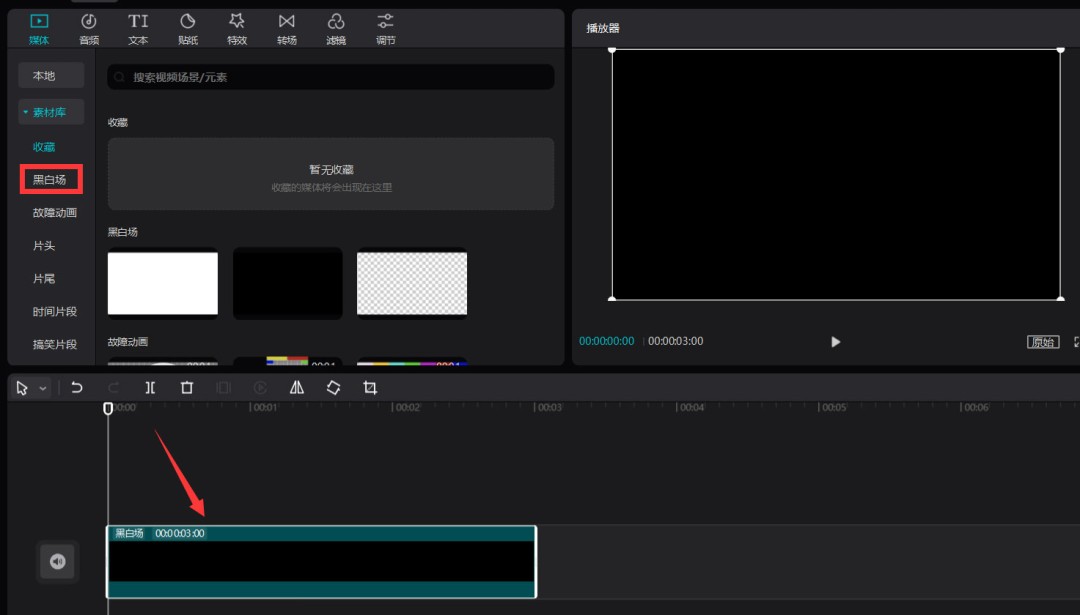
Task: Select the 特效 effects icon
Action: (237, 28)
